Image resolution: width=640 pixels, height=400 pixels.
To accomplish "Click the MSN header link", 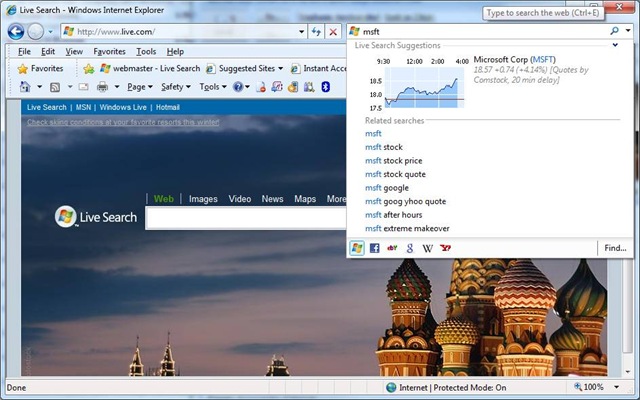I will [x=83, y=107].
